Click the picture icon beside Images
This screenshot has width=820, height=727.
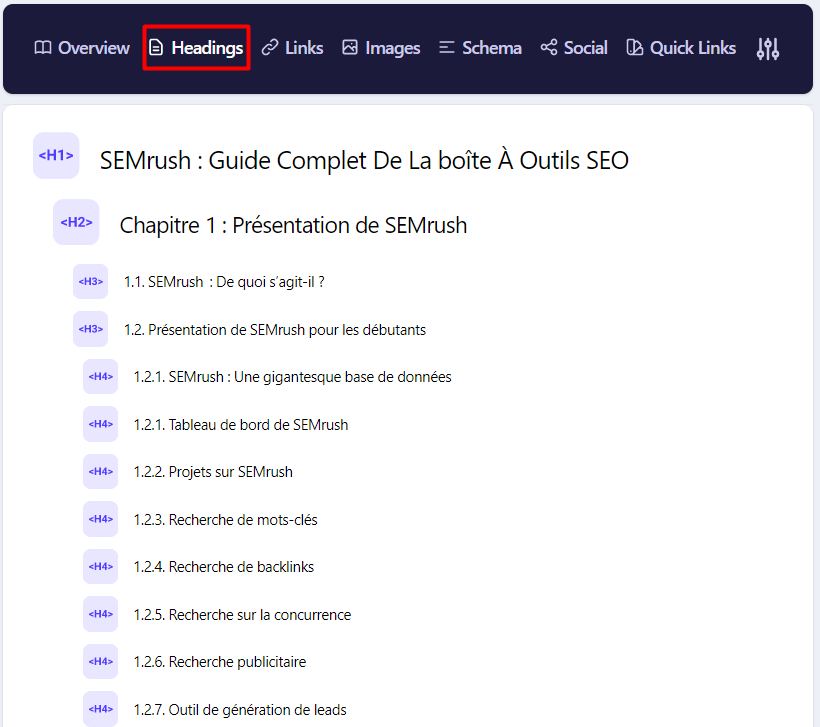point(350,48)
